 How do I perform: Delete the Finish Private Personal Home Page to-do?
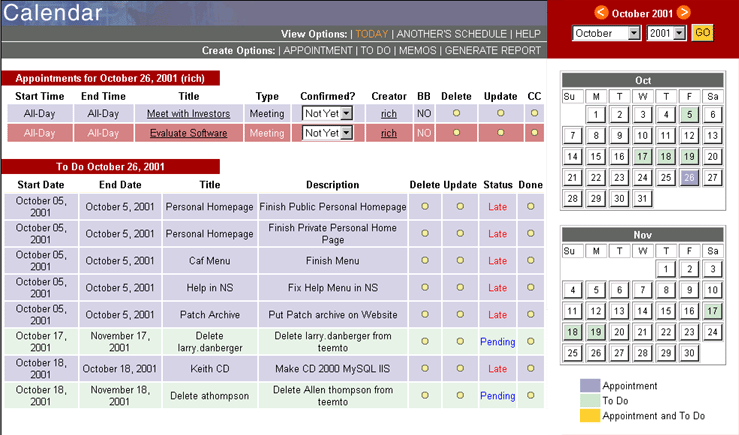point(425,233)
